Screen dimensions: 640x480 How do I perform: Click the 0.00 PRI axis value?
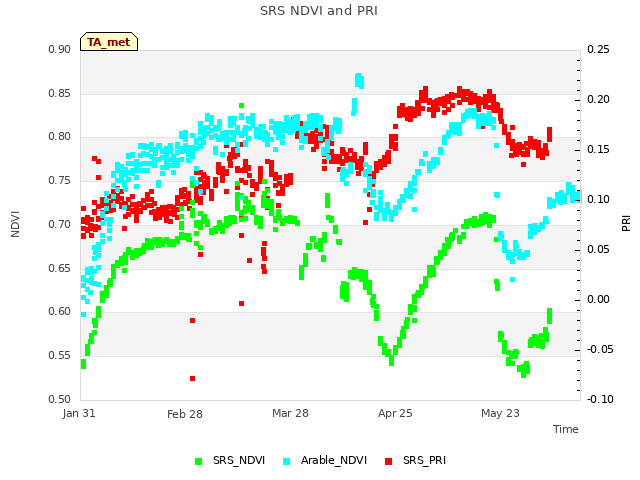(598, 300)
